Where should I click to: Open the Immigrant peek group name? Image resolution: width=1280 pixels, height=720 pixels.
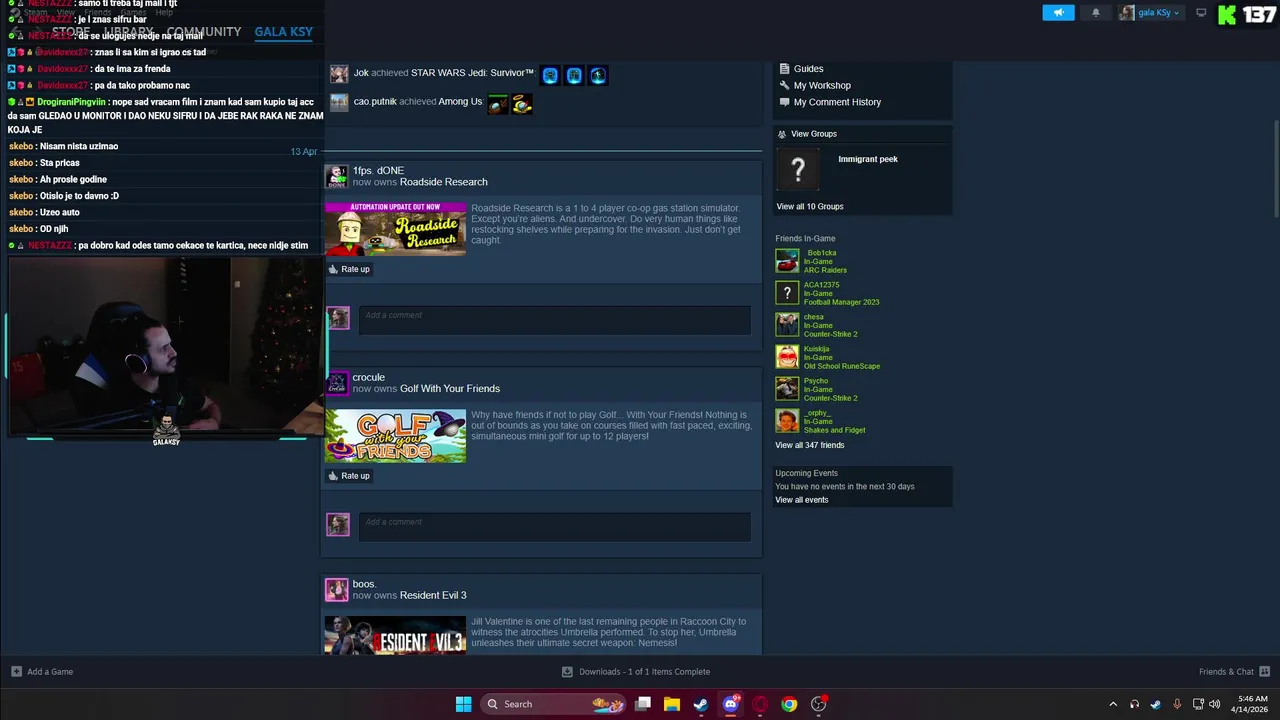point(868,159)
